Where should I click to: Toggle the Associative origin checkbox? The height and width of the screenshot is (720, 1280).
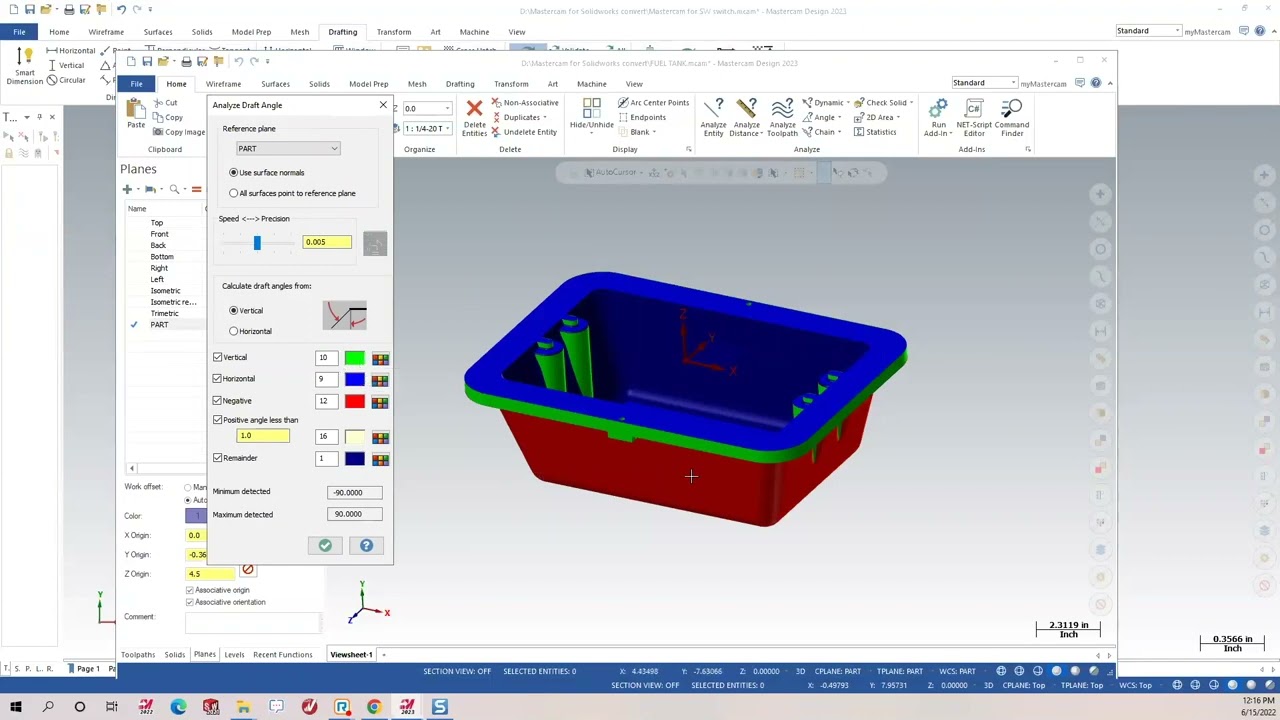pyautogui.click(x=190, y=590)
